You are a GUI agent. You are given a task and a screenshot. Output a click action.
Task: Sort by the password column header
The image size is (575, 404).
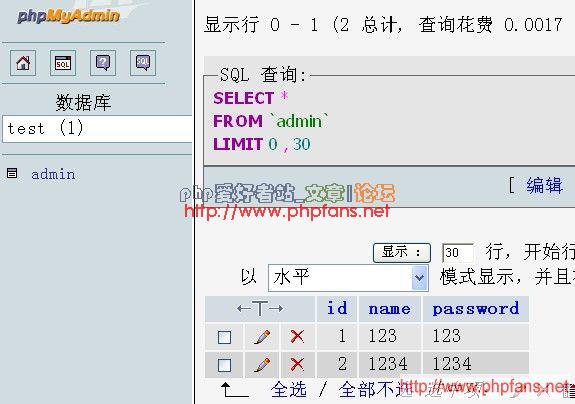[476, 309]
